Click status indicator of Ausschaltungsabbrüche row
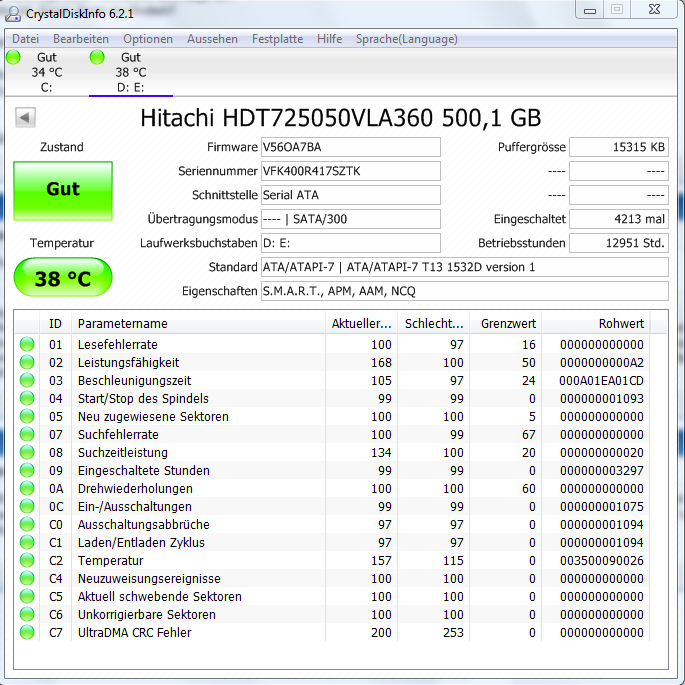The width and height of the screenshot is (685, 685). pyautogui.click(x=27, y=524)
